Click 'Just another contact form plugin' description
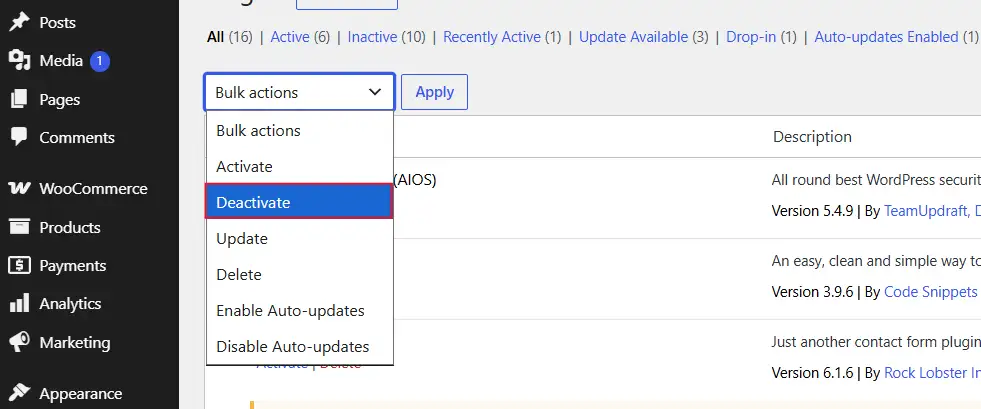Screen dimensions: 981x409 (x=876, y=342)
